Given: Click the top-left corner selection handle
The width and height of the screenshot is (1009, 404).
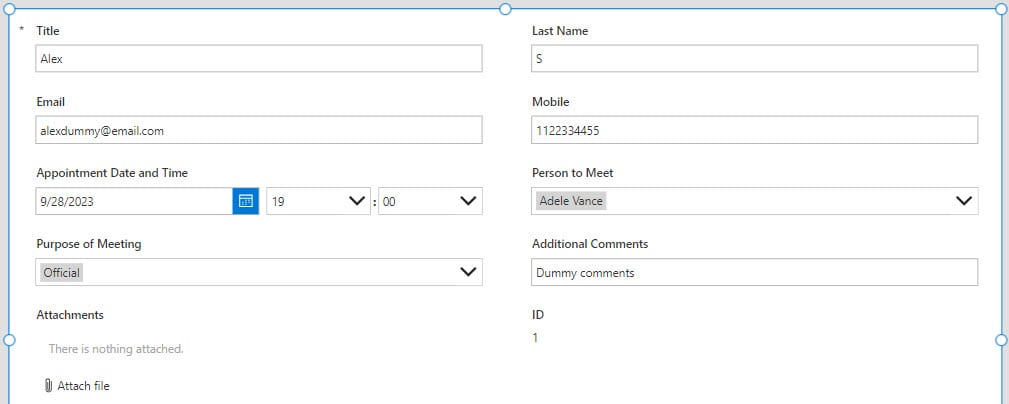Looking at the screenshot, I should pos(9,8).
